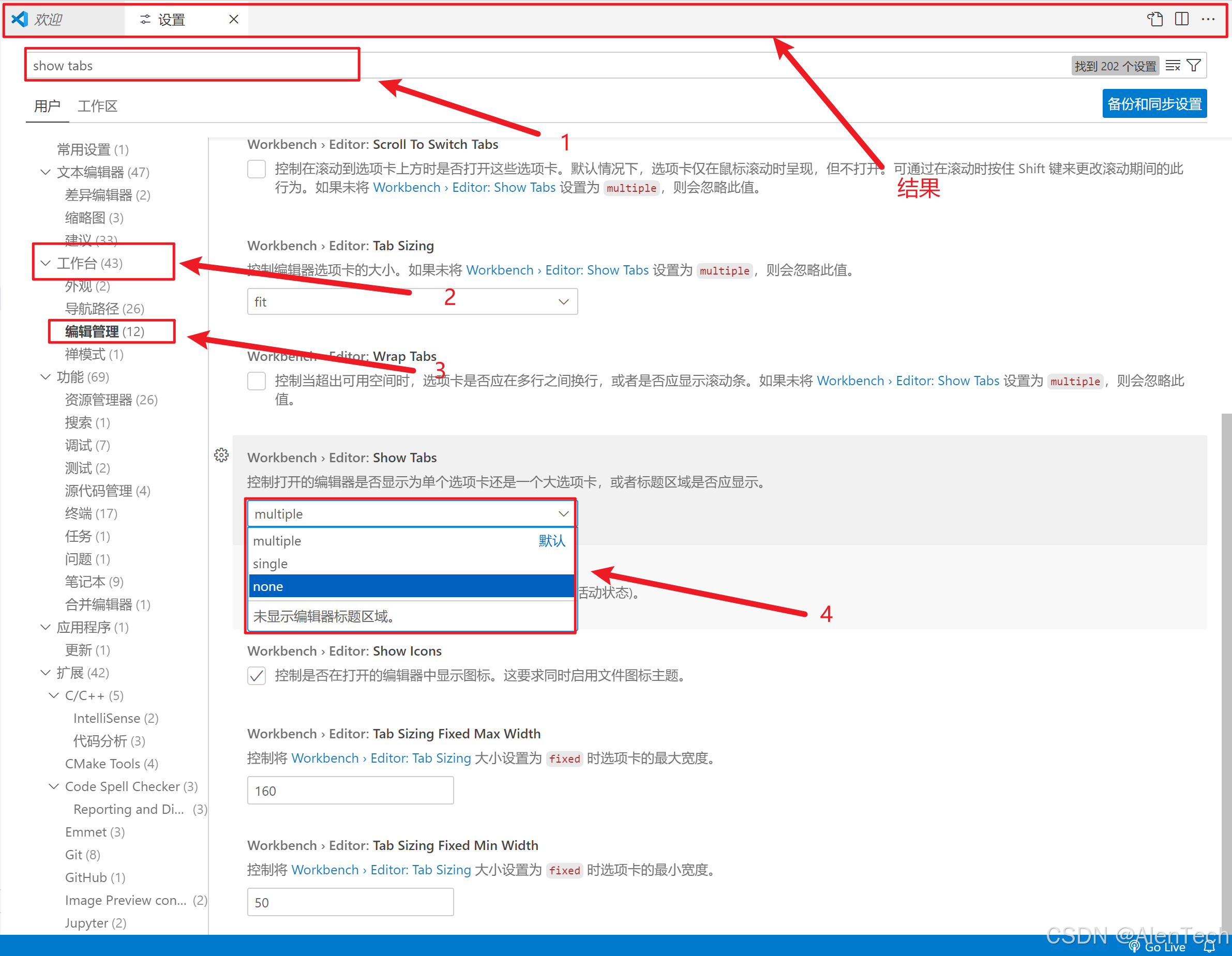
Task: Click the clear settings search input icon
Action: 1172,66
